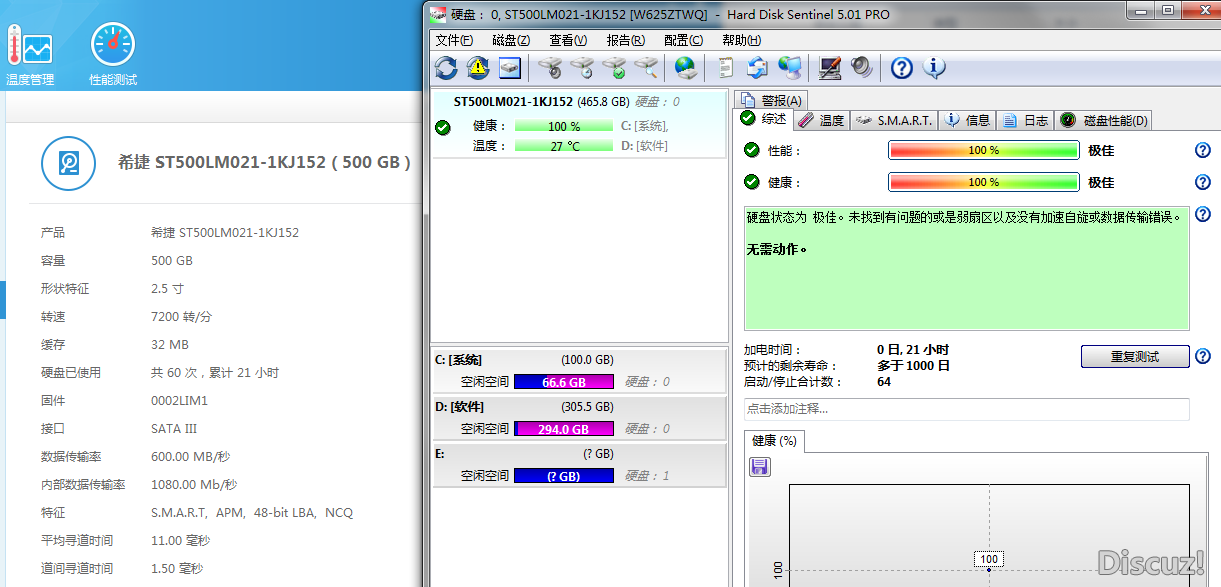Screen dimensions: 1221x587
Task: Click the 点击添加注释 comment input field
Action: tap(966, 409)
